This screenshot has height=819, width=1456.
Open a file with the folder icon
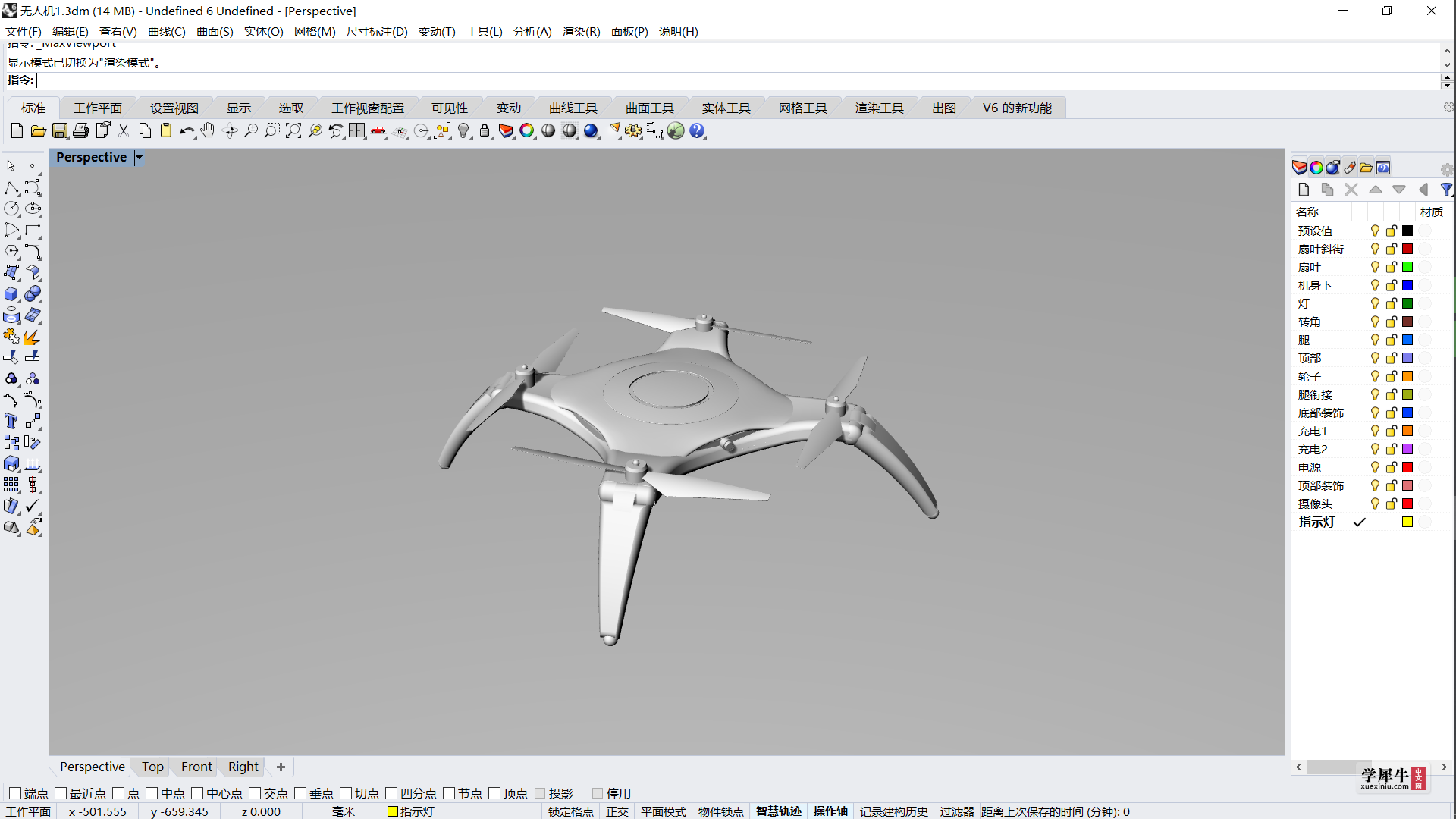[38, 131]
